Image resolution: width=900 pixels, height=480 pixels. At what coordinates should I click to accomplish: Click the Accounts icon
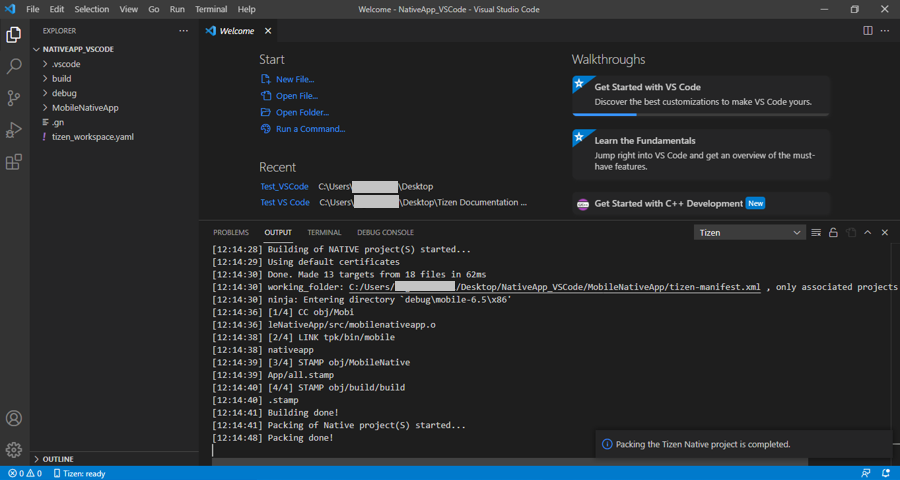14,418
